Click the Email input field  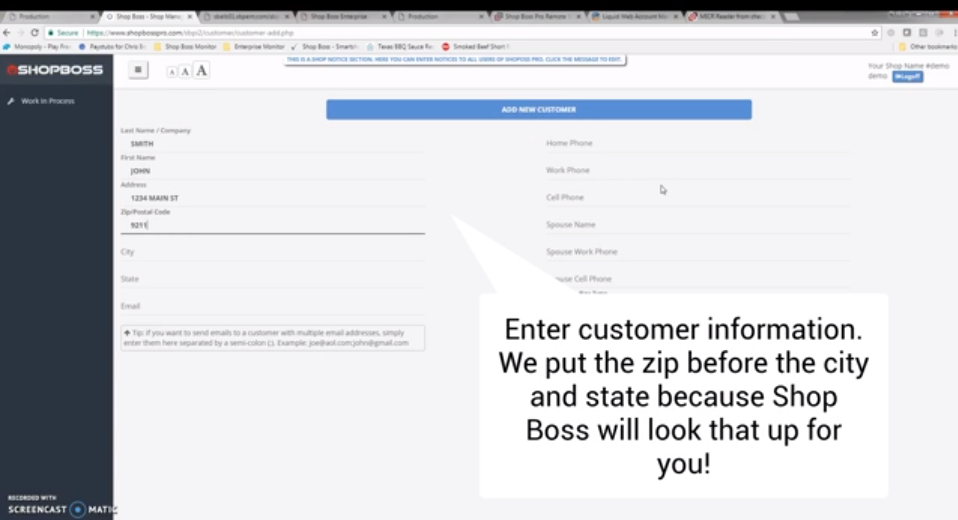pos(271,306)
